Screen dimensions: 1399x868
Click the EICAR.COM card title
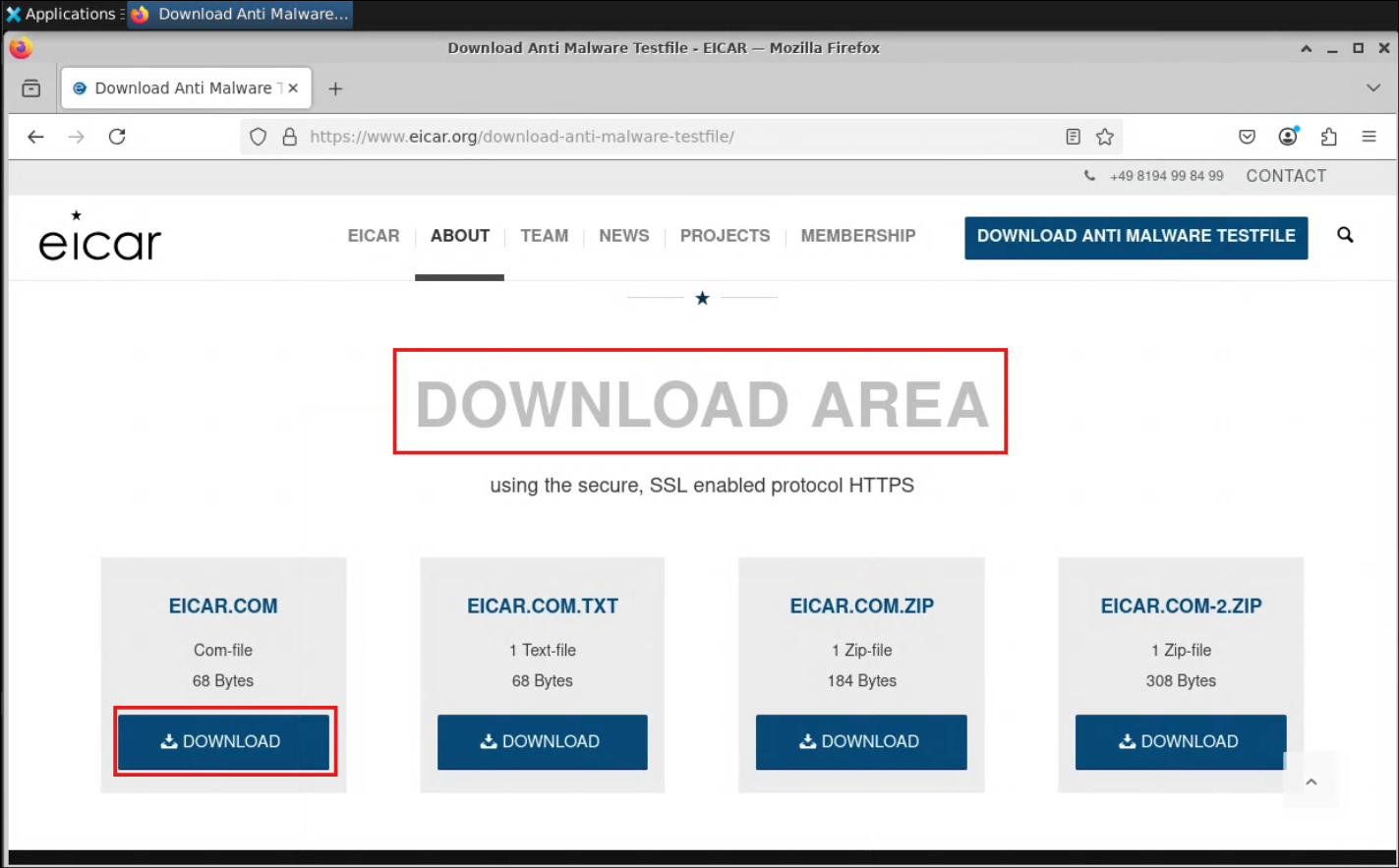click(223, 607)
